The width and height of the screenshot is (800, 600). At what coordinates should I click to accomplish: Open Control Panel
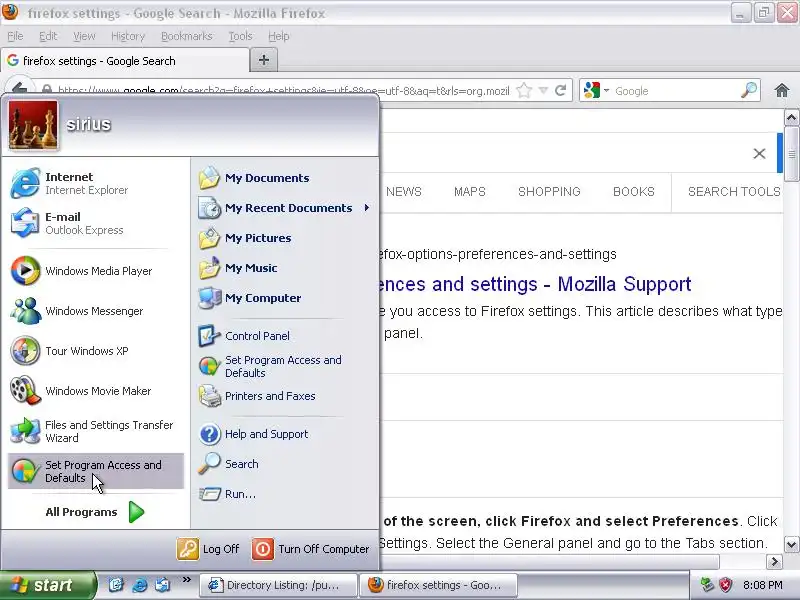[286, 336]
